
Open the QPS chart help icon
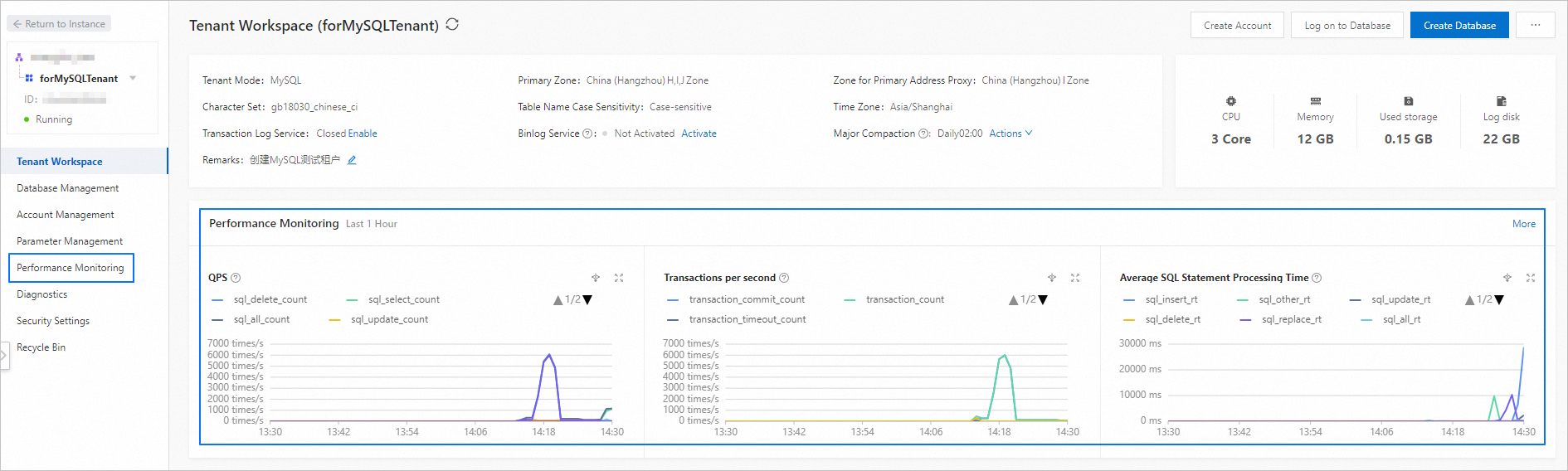tap(236, 278)
